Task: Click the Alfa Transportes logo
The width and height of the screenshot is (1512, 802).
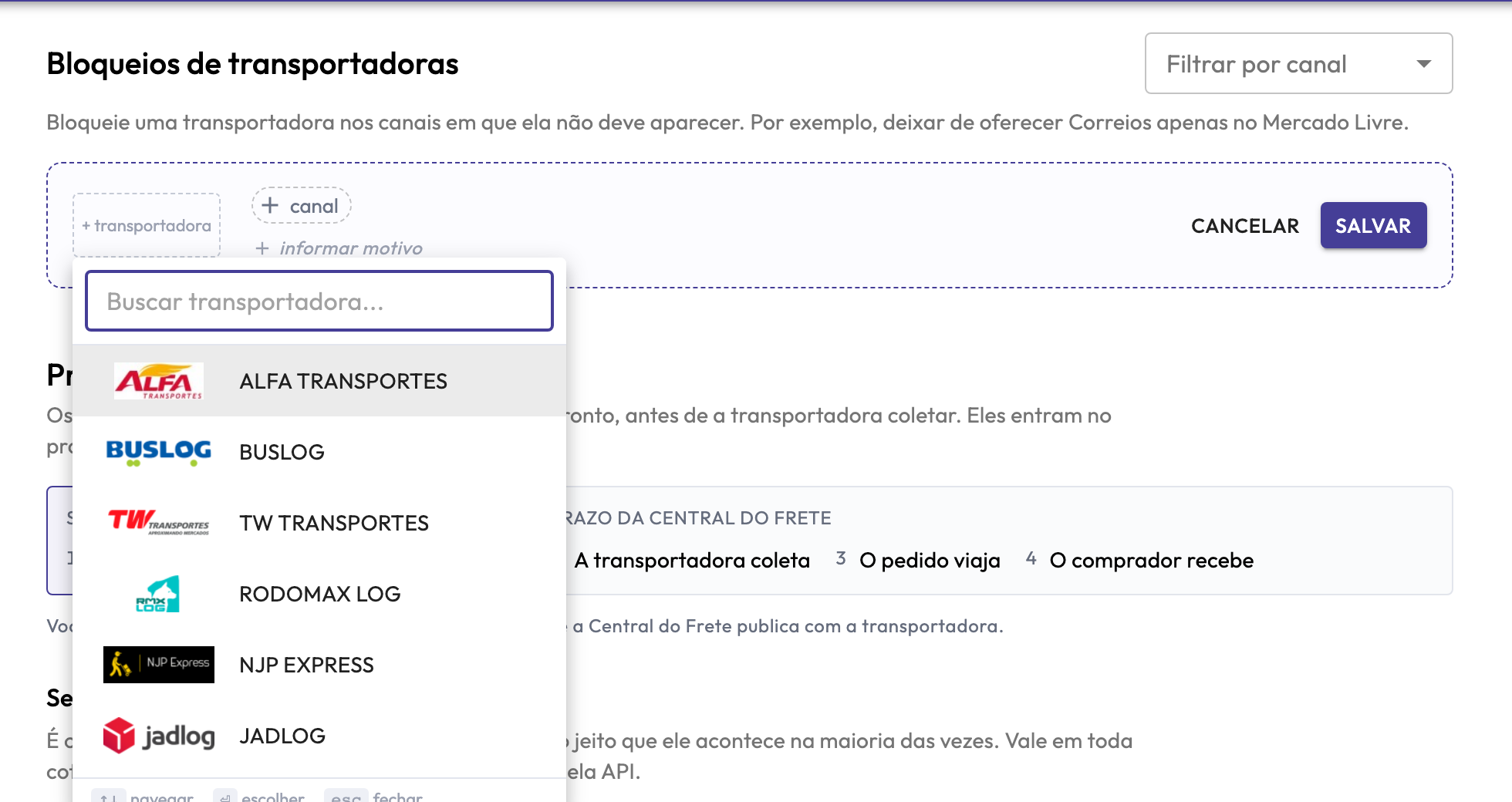Action: coord(159,381)
